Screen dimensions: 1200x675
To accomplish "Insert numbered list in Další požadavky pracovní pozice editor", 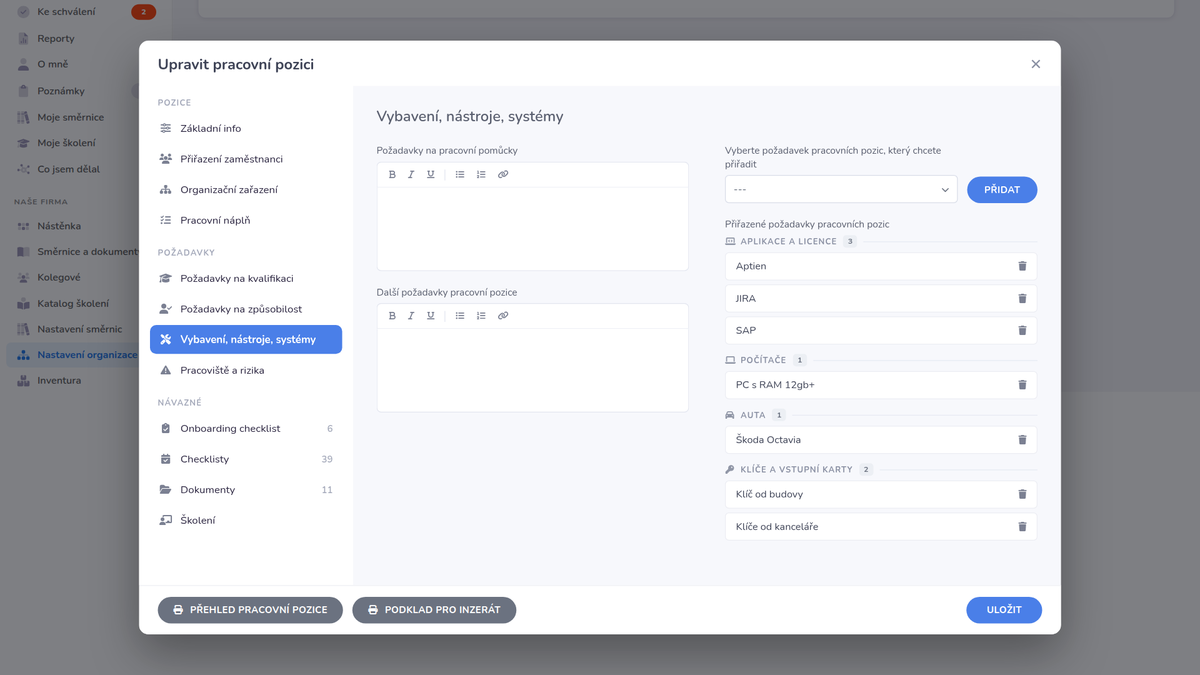I will 481,316.
